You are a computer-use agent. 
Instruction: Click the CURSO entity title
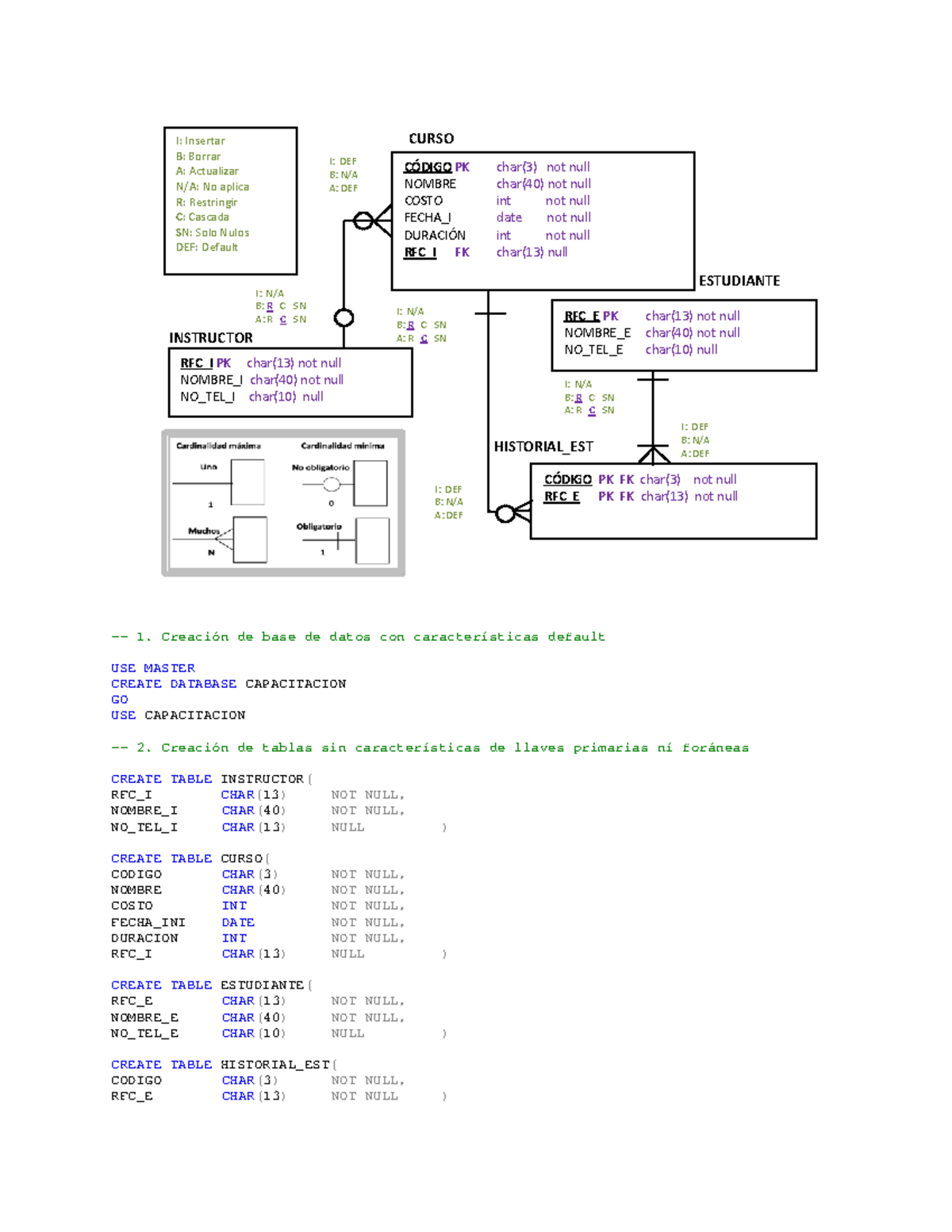tap(431, 139)
